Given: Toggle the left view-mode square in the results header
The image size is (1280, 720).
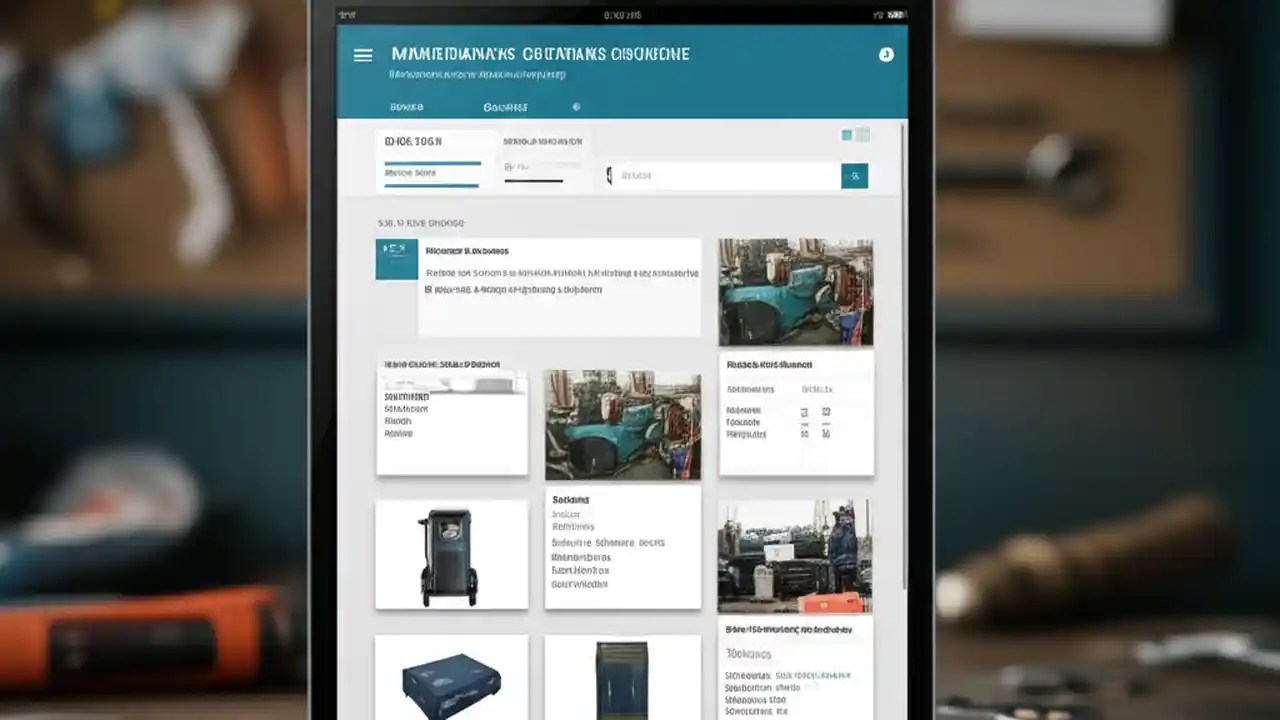Looking at the screenshot, I should 845,134.
